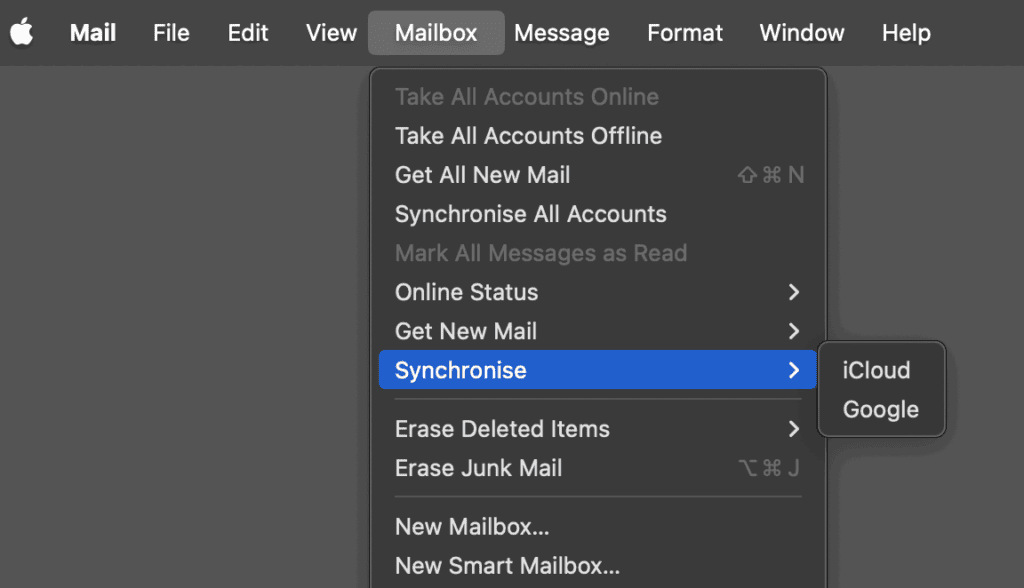The height and width of the screenshot is (588, 1024).
Task: Open the Mailbox menu
Action: (436, 32)
